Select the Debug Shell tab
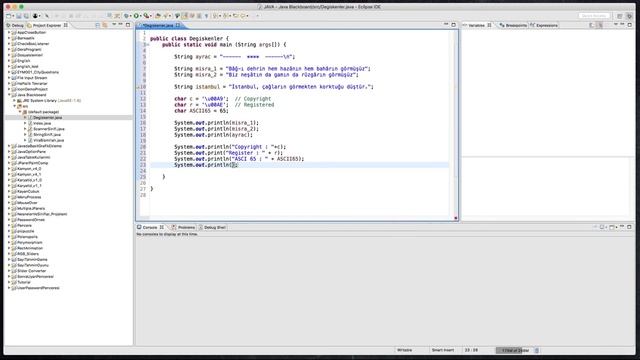This screenshot has width=640, height=360. pos(212,227)
